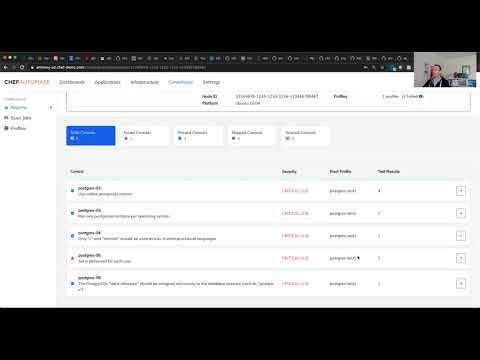The image size is (480, 360).
Task: Click the failed triangle icon of postgres-05
Action: click(72, 258)
